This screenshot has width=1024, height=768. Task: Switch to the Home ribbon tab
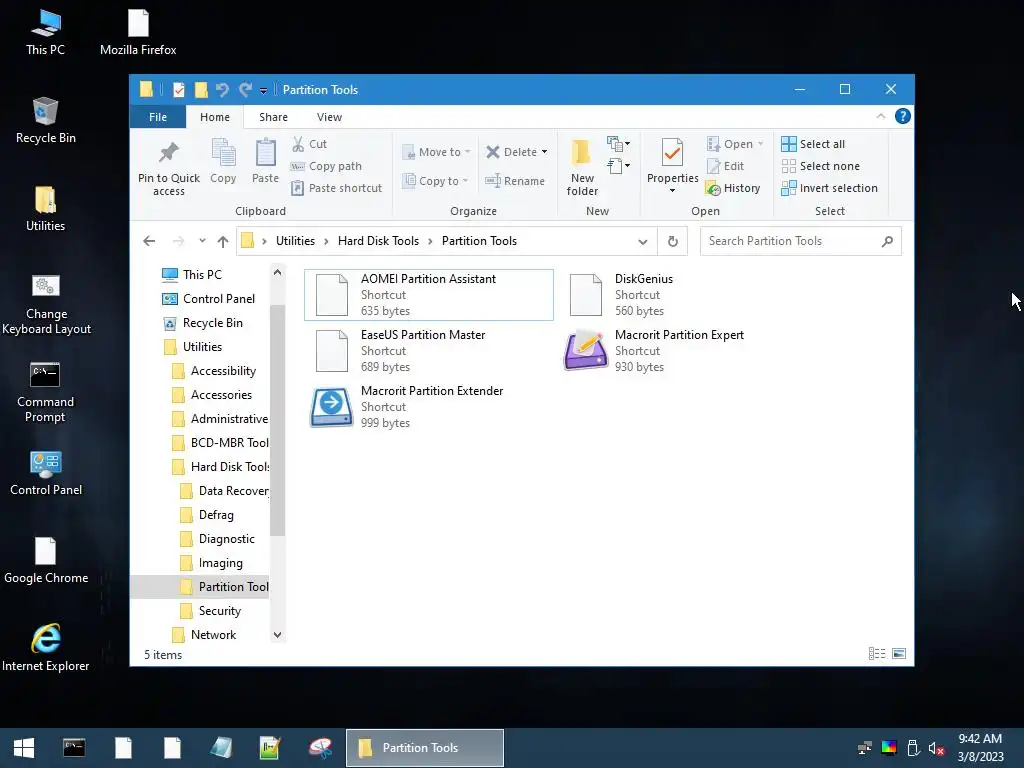(x=215, y=117)
